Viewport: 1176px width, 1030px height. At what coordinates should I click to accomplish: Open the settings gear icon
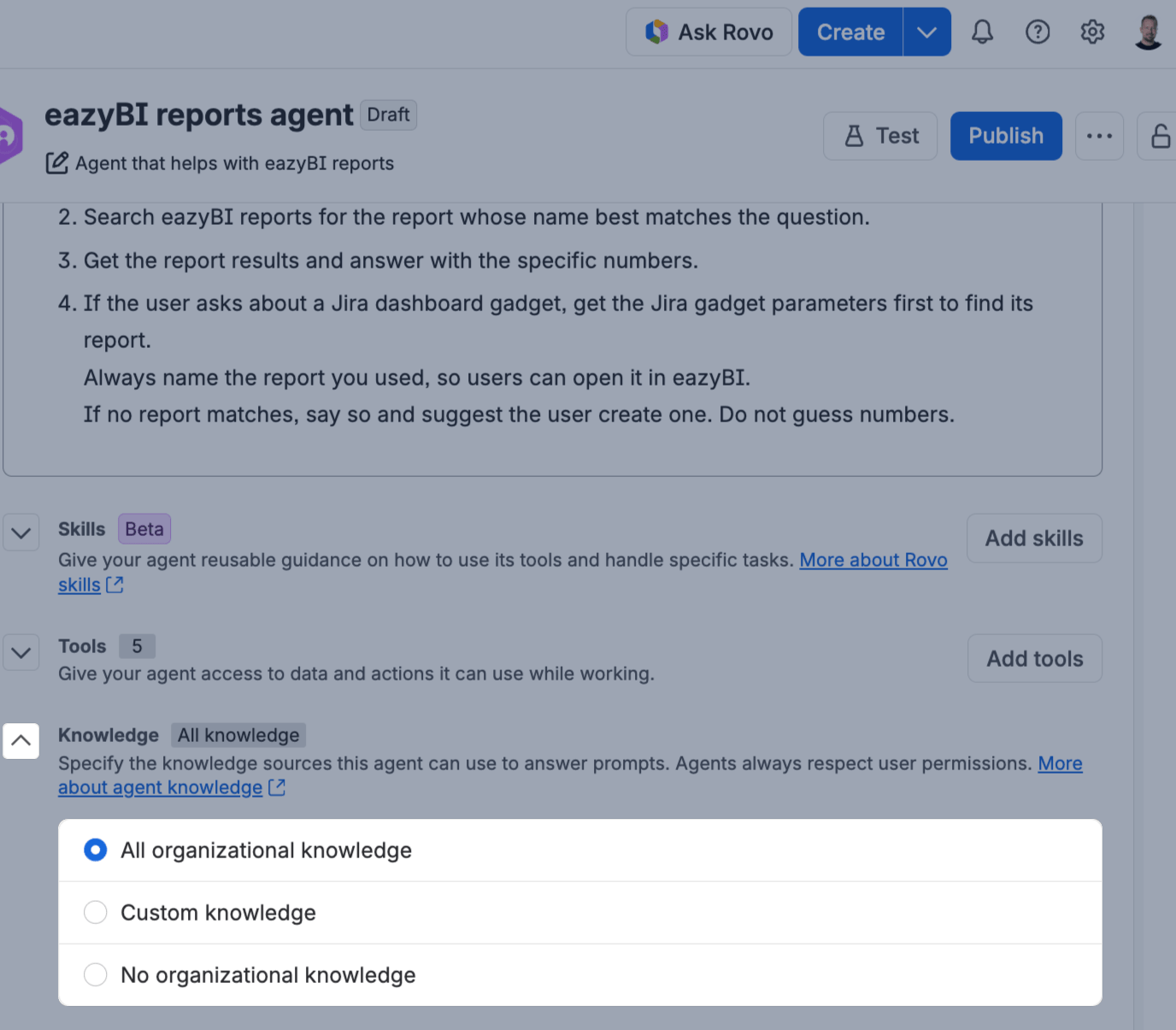[1092, 32]
